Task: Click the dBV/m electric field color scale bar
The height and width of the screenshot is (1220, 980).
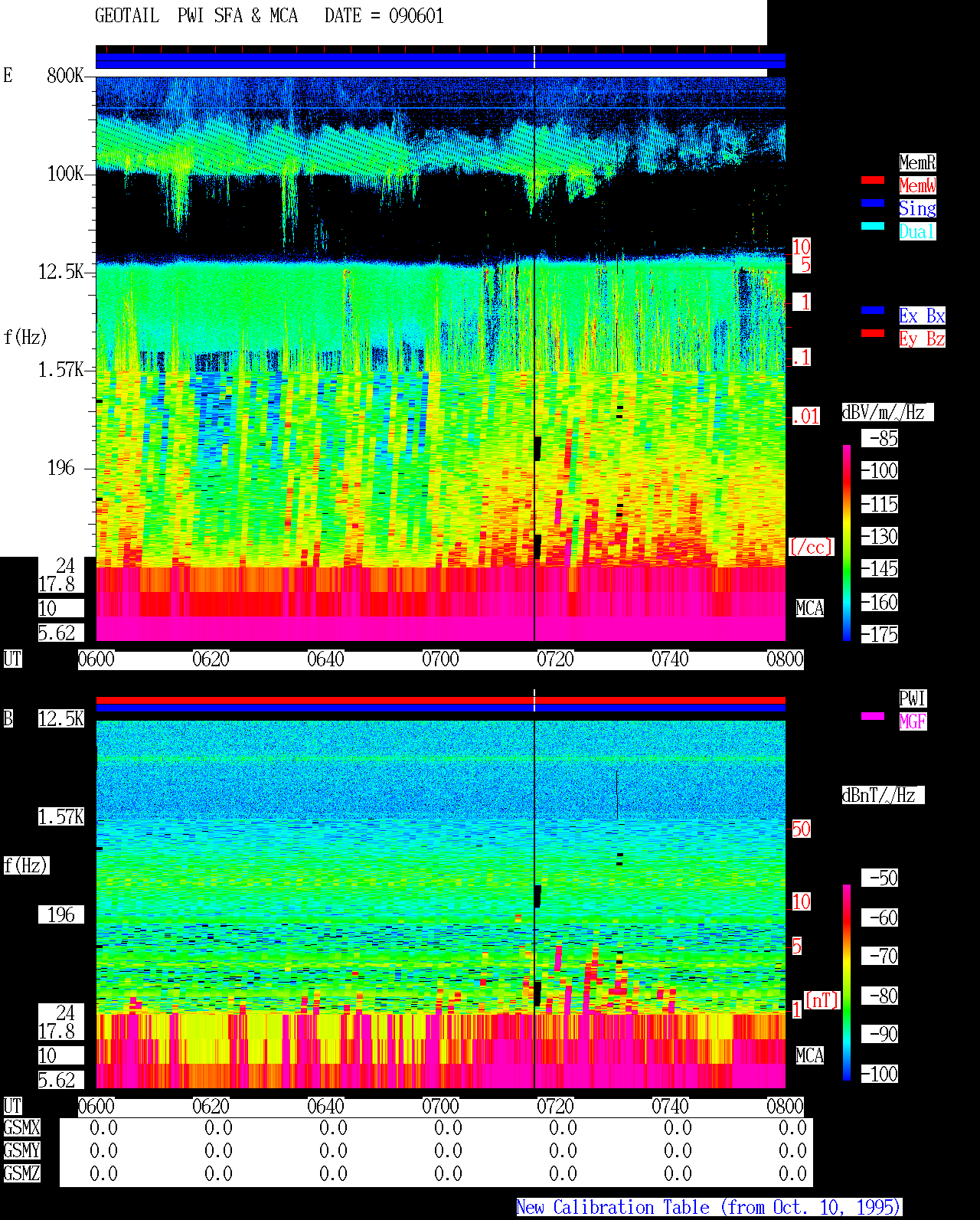Action: click(847, 542)
